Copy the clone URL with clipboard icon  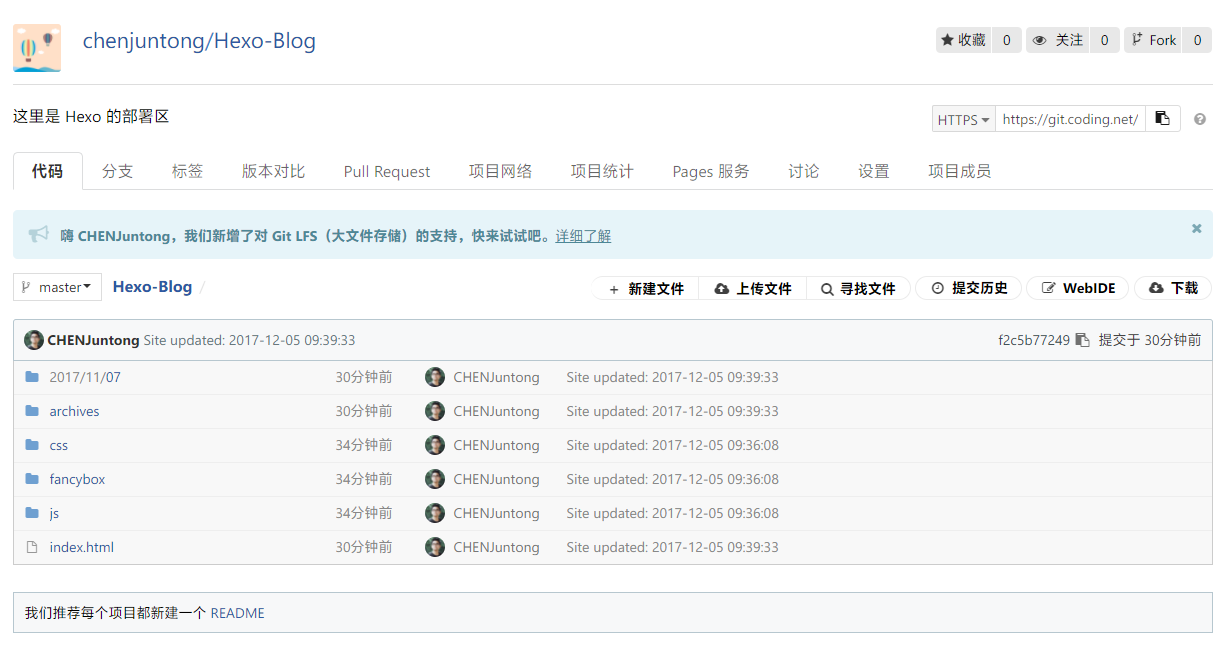tap(1162, 119)
